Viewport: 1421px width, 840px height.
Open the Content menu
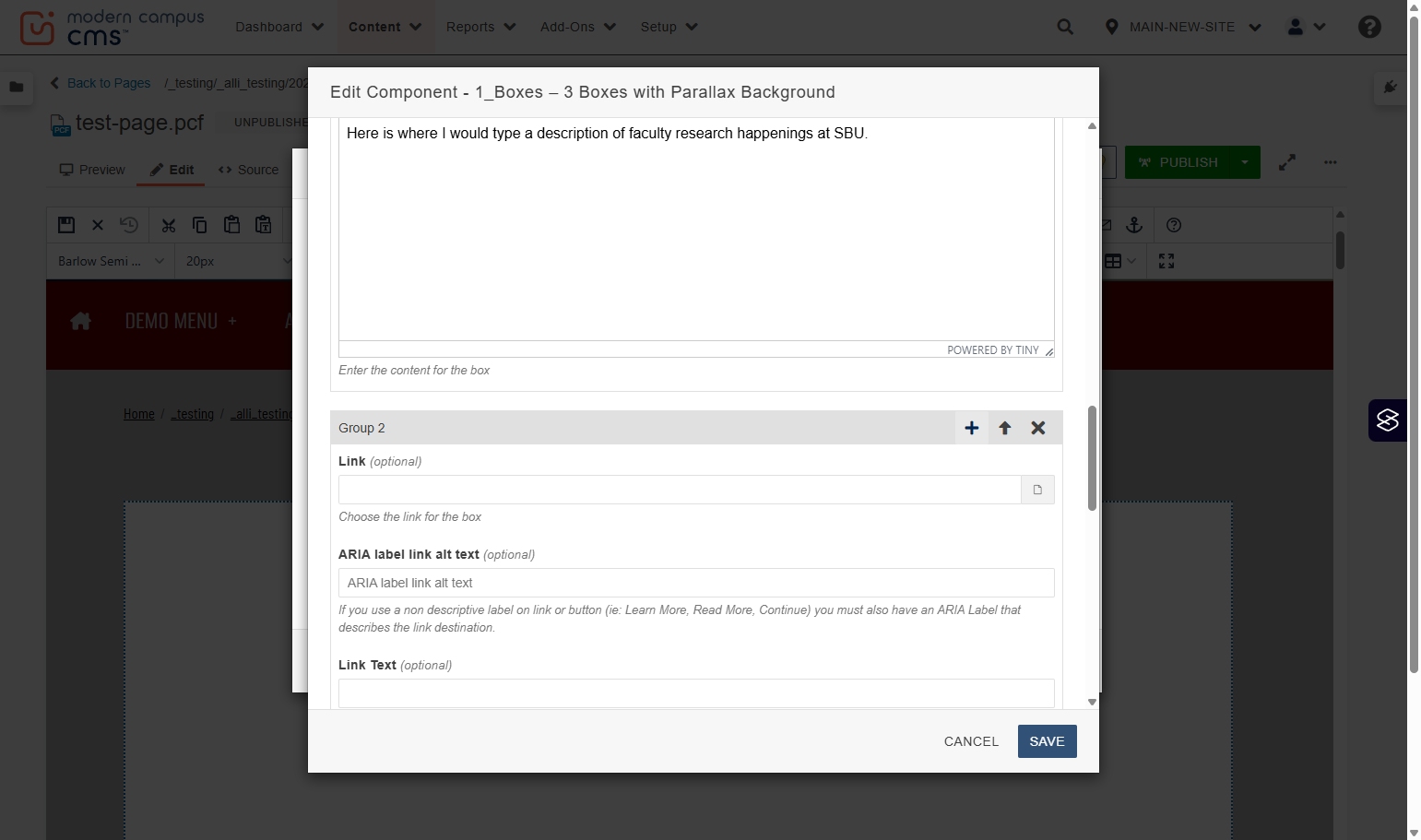(x=385, y=27)
